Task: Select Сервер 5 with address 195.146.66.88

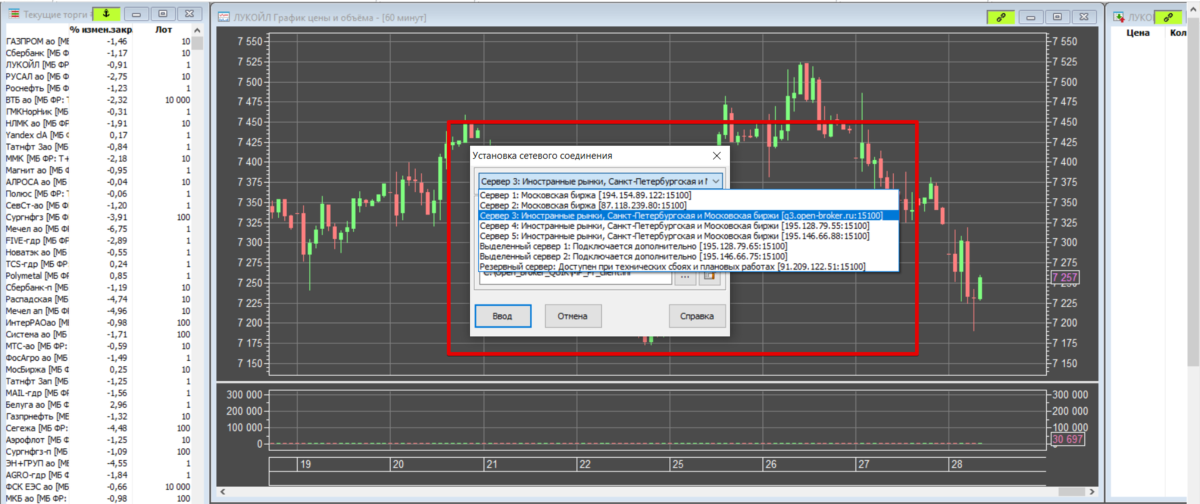Action: point(689,235)
